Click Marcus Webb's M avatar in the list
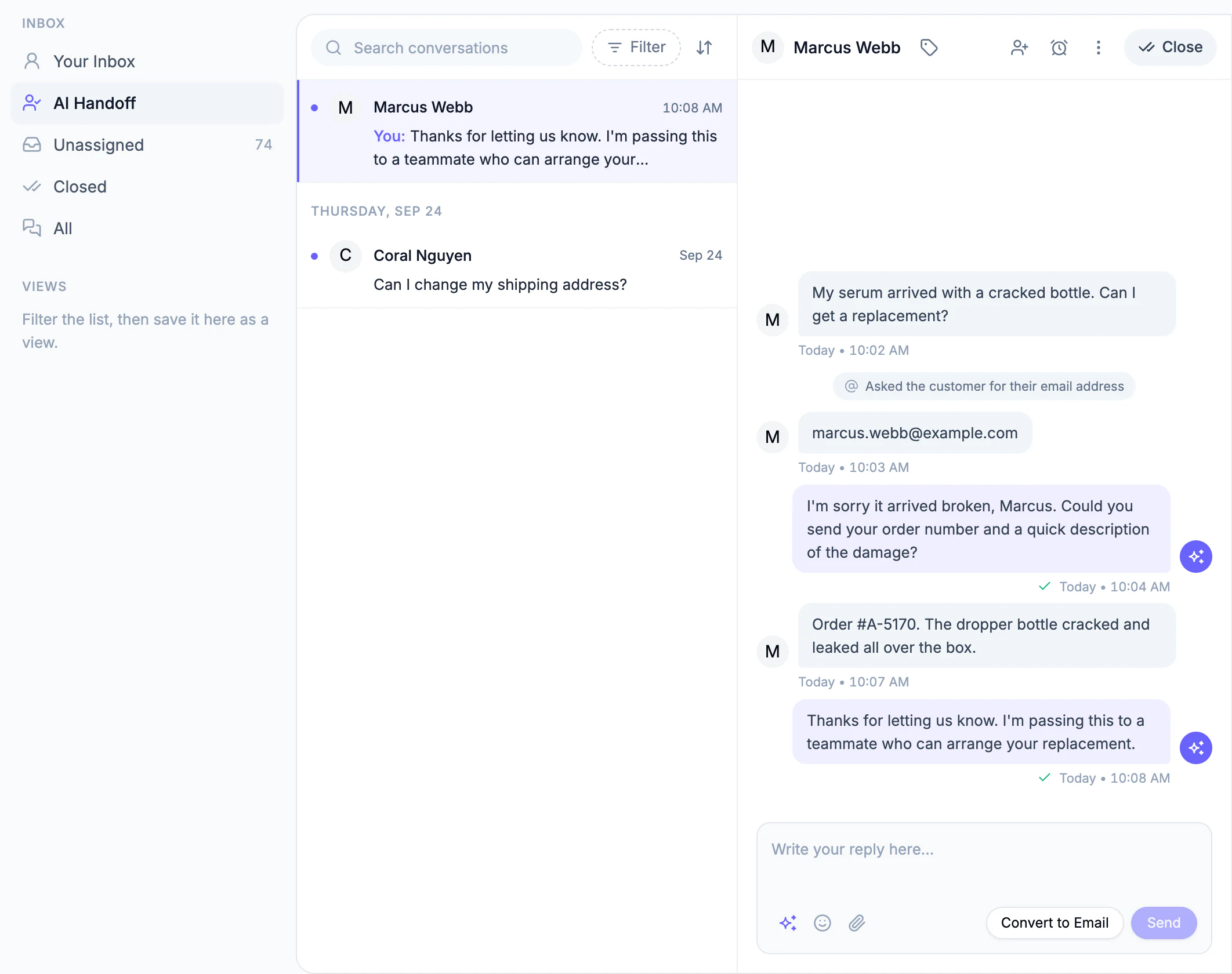Image resolution: width=1232 pixels, height=974 pixels. 346,108
